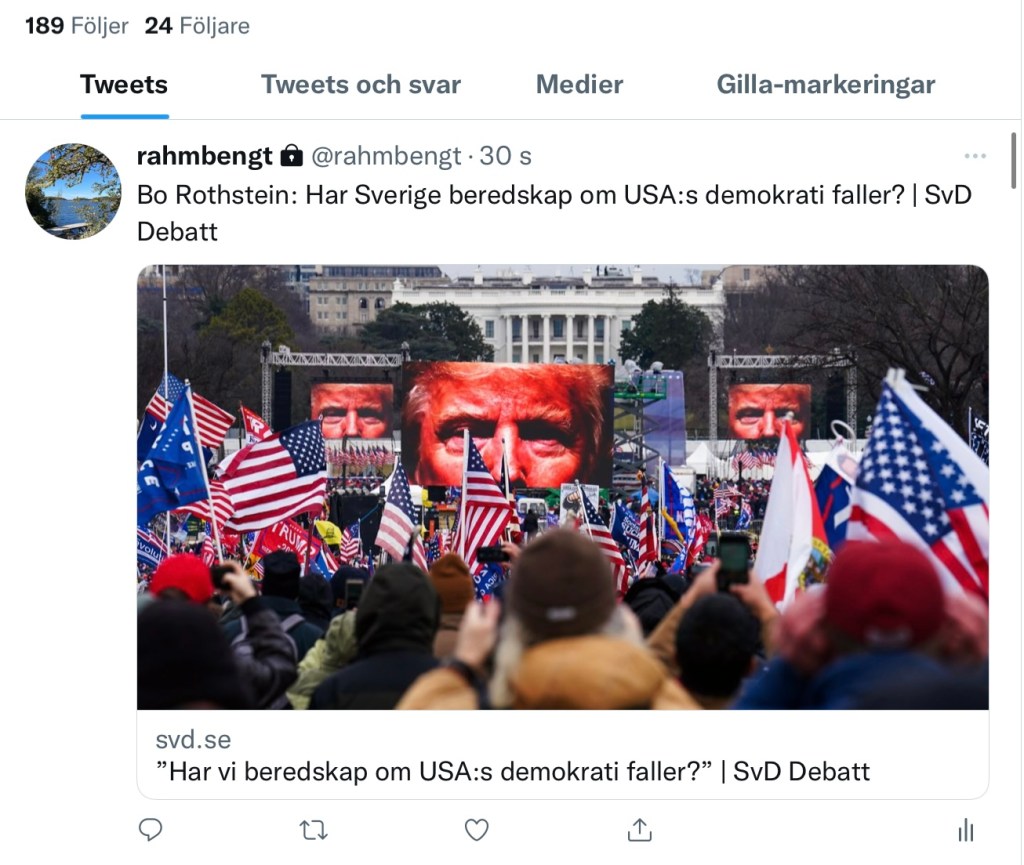Like the tweet with the heart icon
1024x865 pixels.
tap(477, 830)
